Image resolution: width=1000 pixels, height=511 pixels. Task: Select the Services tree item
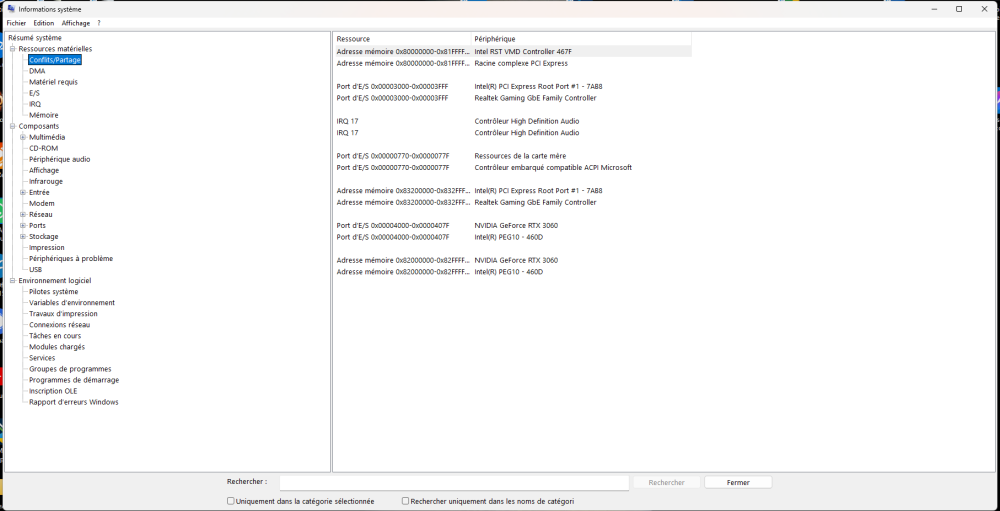(42, 358)
